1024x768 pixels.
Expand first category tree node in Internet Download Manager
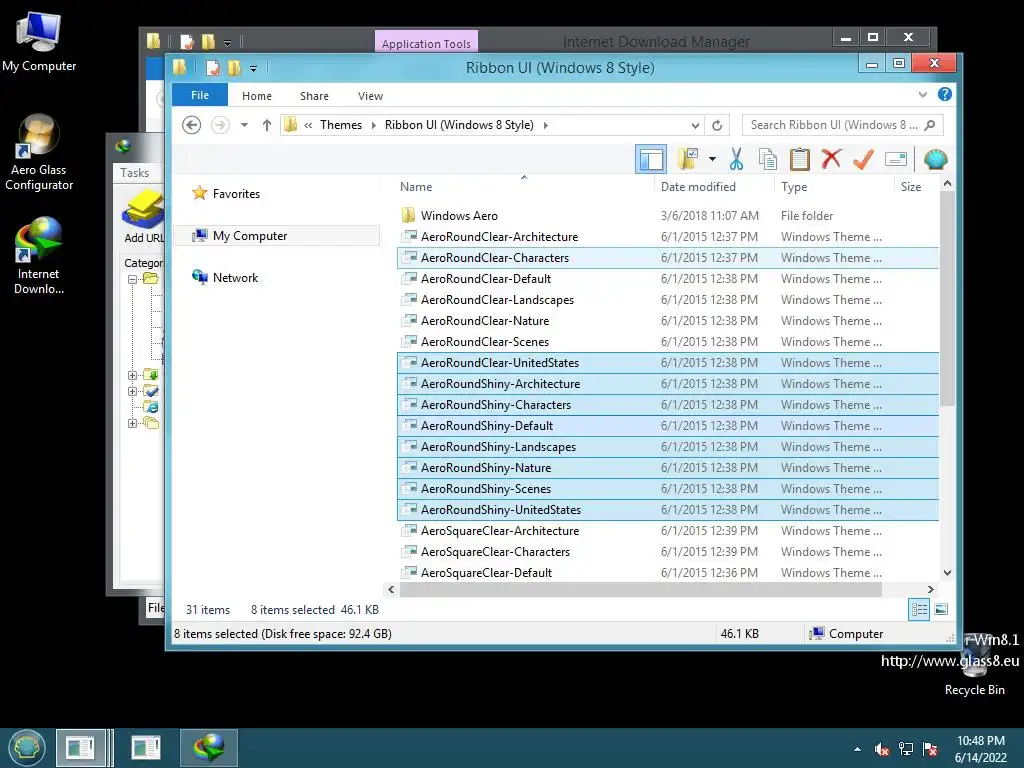click(x=132, y=279)
